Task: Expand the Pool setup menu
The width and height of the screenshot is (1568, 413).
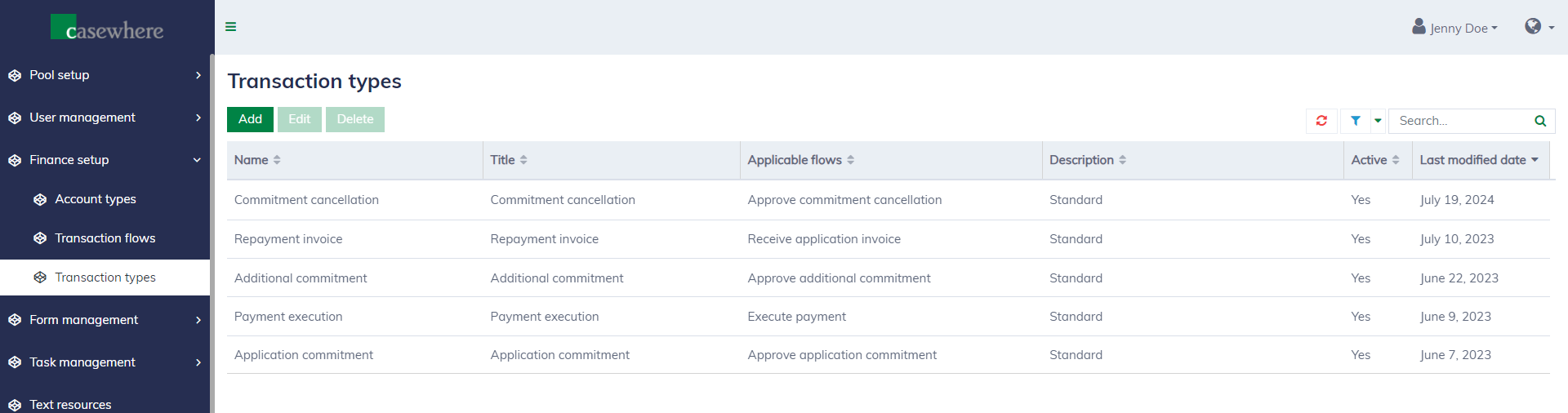Action: (x=105, y=75)
